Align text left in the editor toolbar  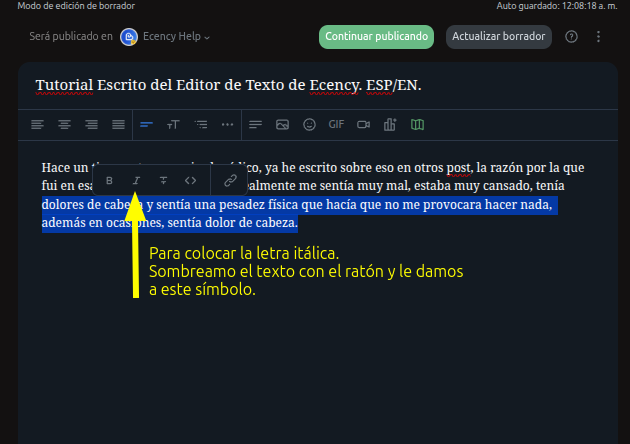click(x=37, y=125)
